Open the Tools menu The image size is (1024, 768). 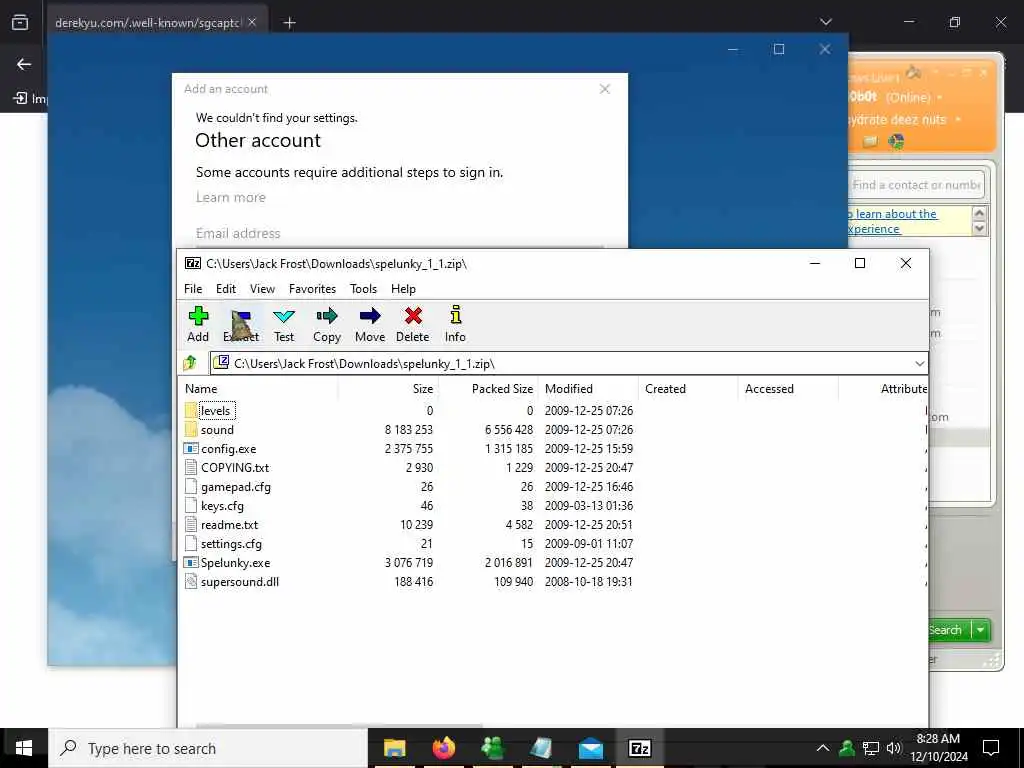[x=363, y=289]
